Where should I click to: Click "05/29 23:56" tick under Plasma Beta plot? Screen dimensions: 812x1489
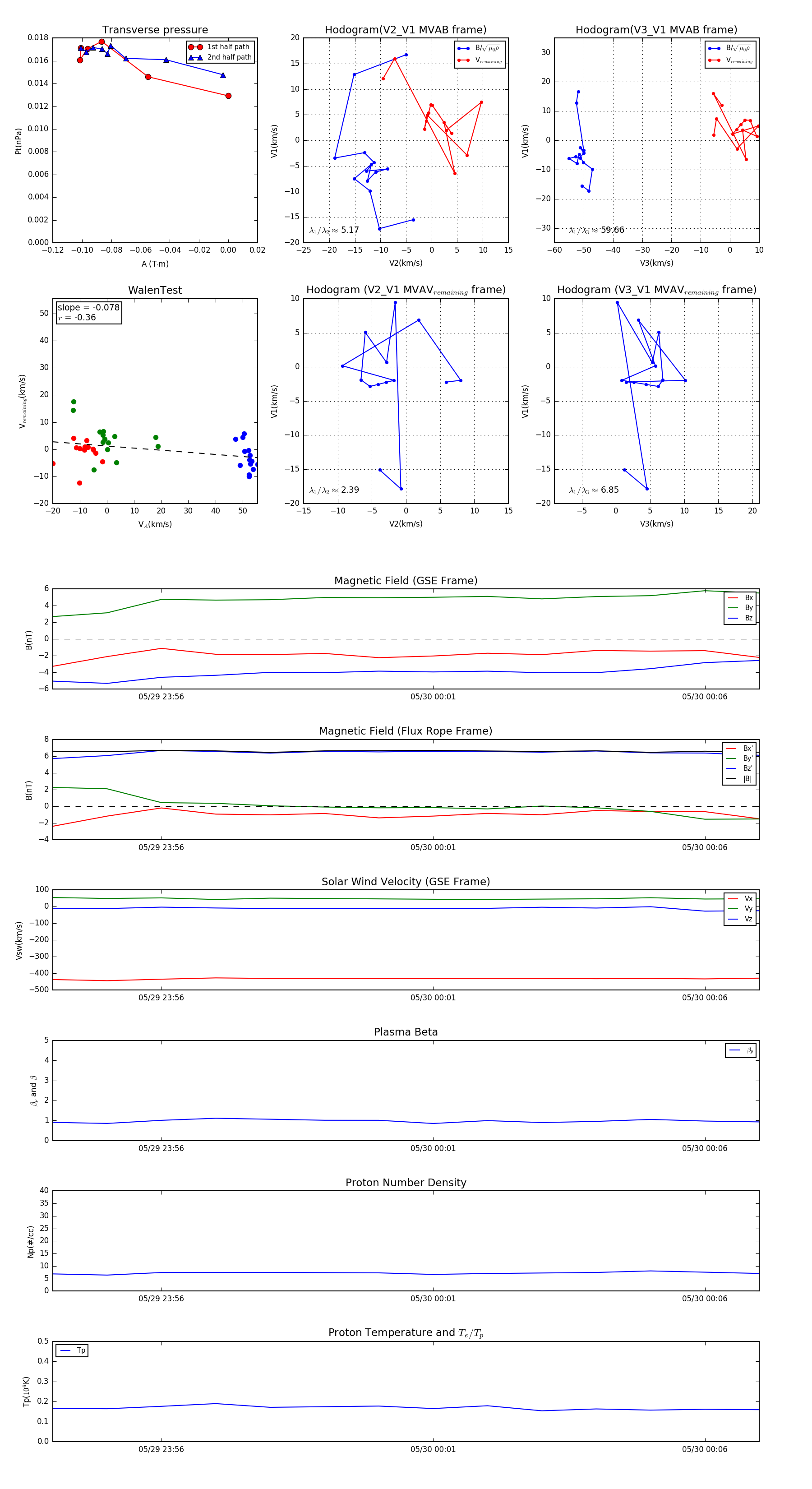click(x=161, y=1148)
